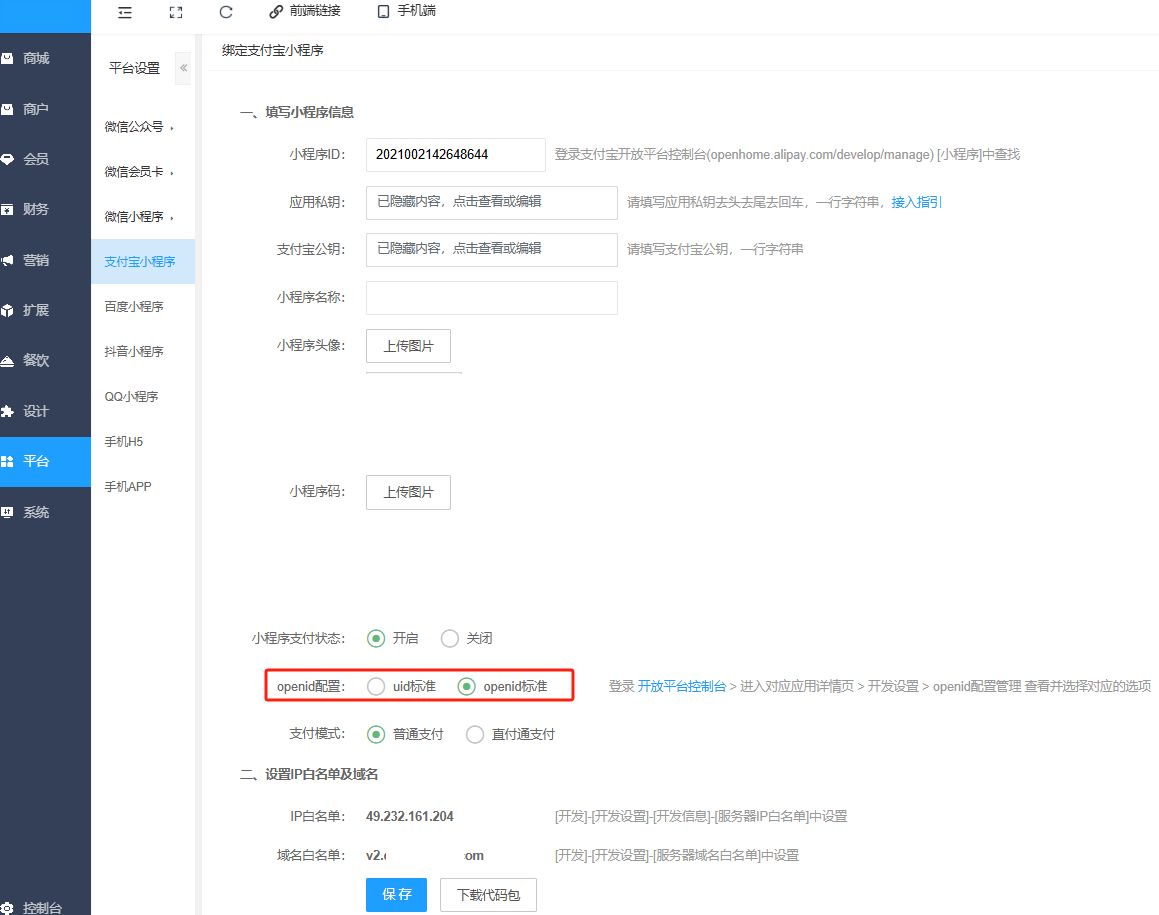The width and height of the screenshot is (1159, 915).
Task: Click the refresh icon in top toolbar
Action: 226,12
